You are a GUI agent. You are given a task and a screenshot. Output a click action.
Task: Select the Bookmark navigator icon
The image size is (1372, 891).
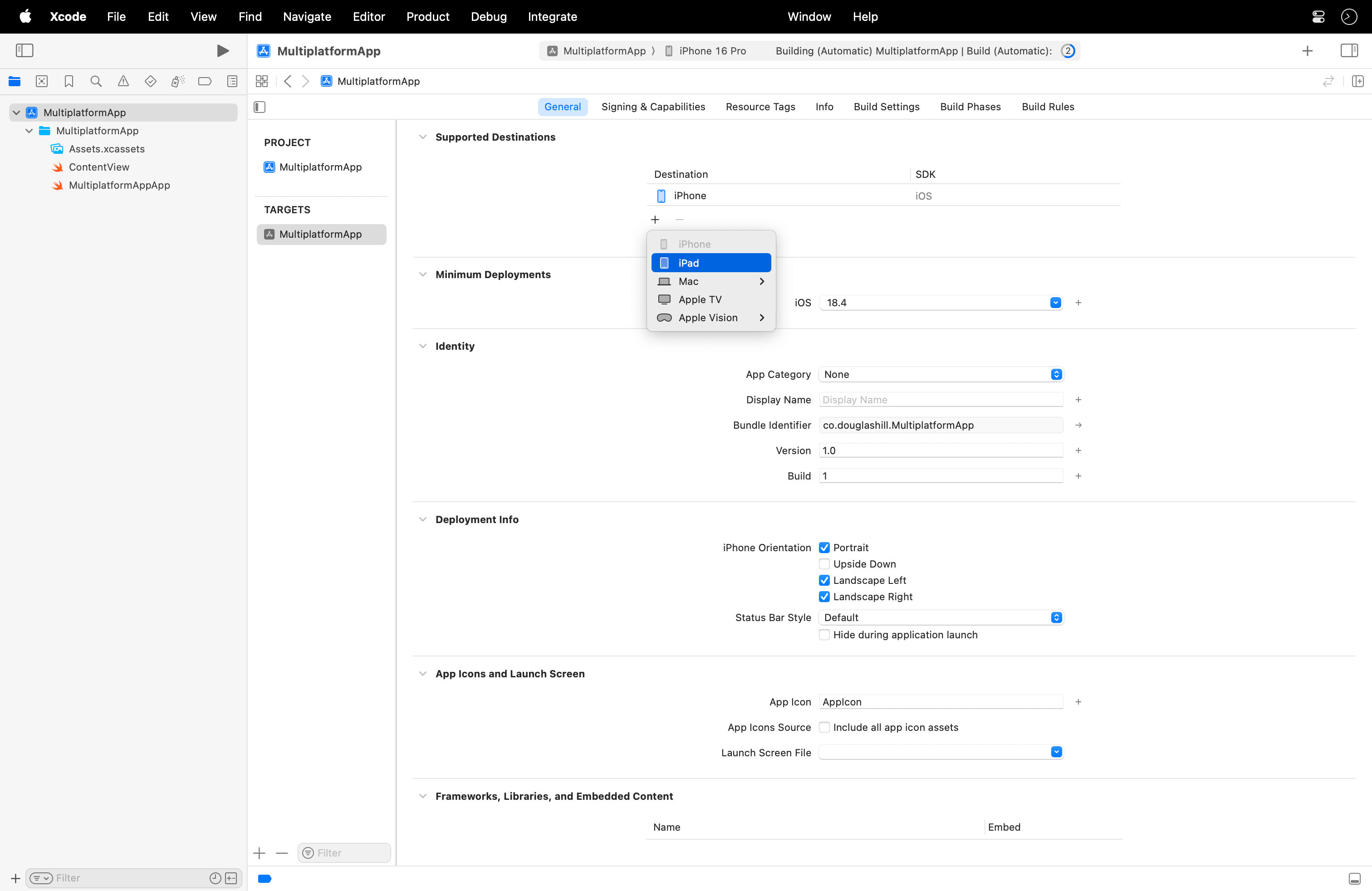pyautogui.click(x=69, y=81)
